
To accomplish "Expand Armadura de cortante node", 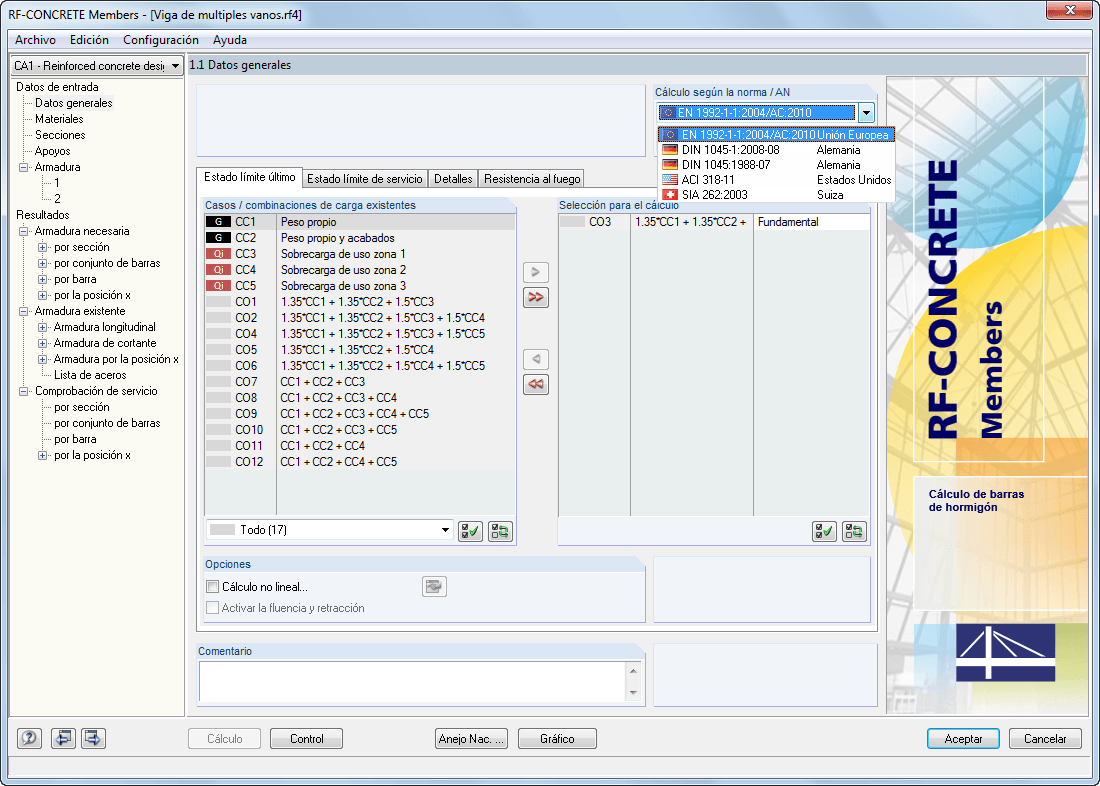I will click(42, 343).
